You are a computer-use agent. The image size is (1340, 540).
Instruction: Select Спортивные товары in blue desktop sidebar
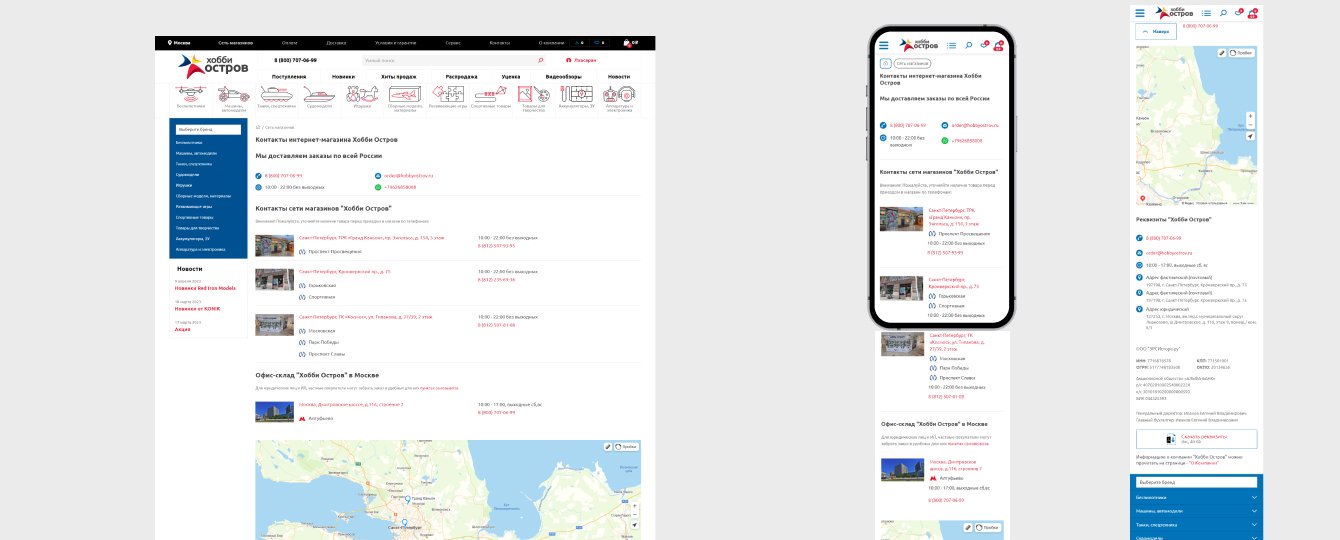(x=193, y=217)
